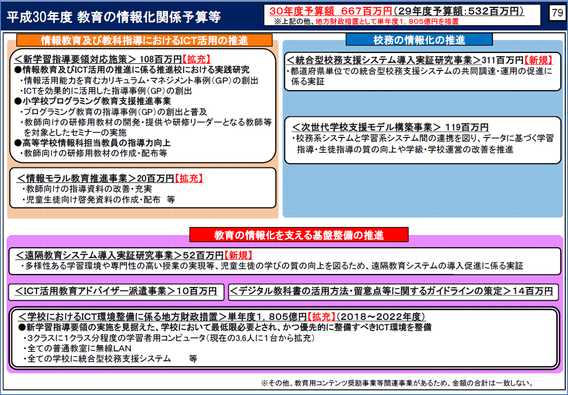Click the red 【新規】 tag beside 311百万円
Image resolution: width=568 pixels, height=395 pixels.
coord(539,59)
